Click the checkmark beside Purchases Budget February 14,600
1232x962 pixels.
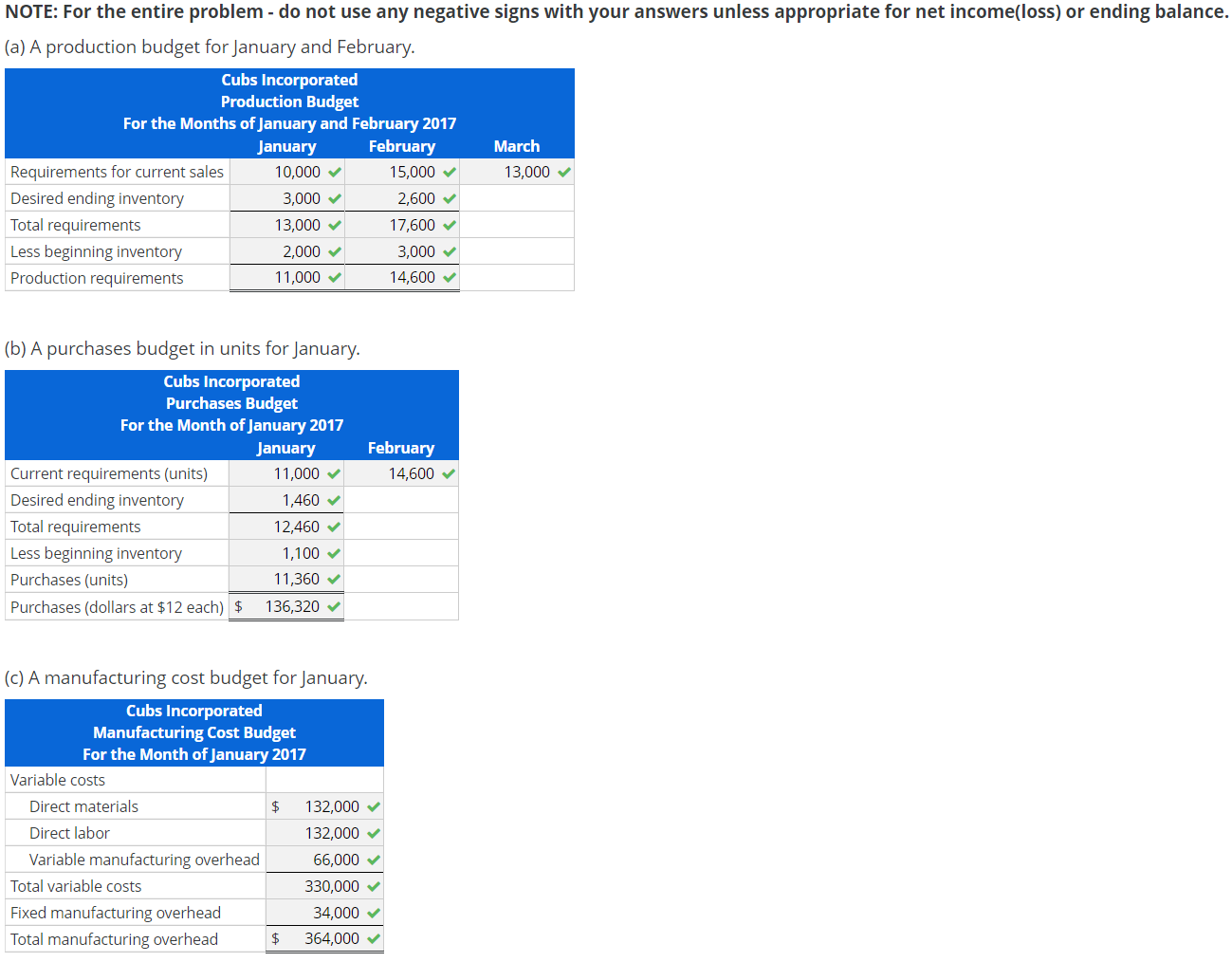[x=449, y=474]
